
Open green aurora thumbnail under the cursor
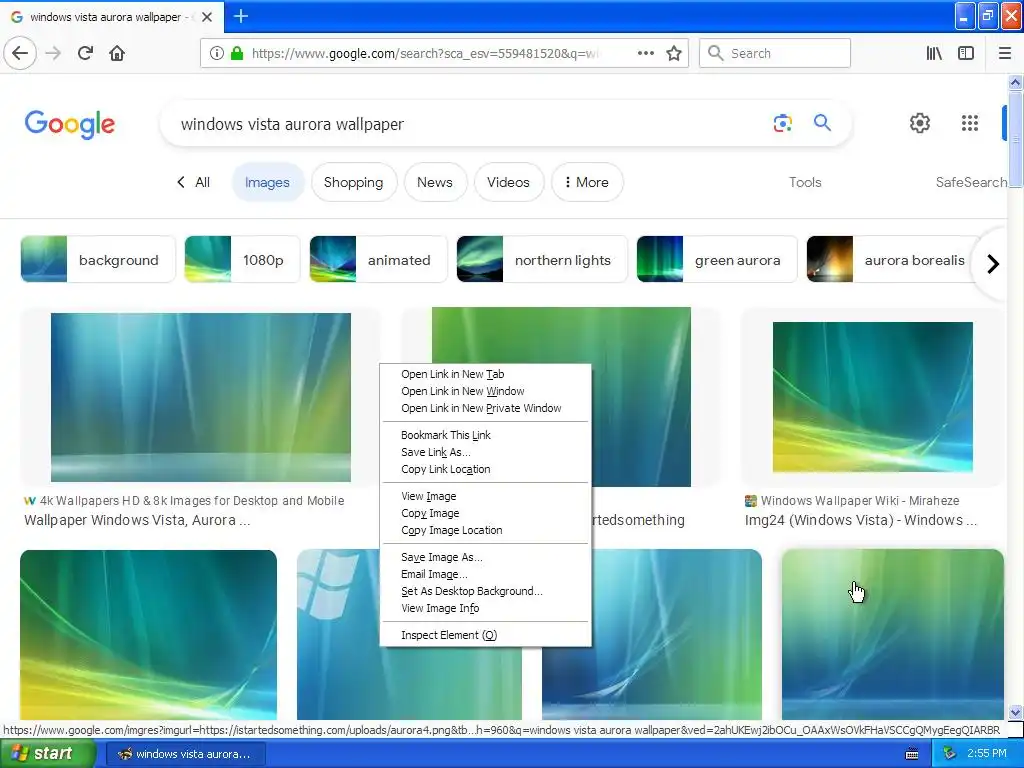click(x=893, y=634)
